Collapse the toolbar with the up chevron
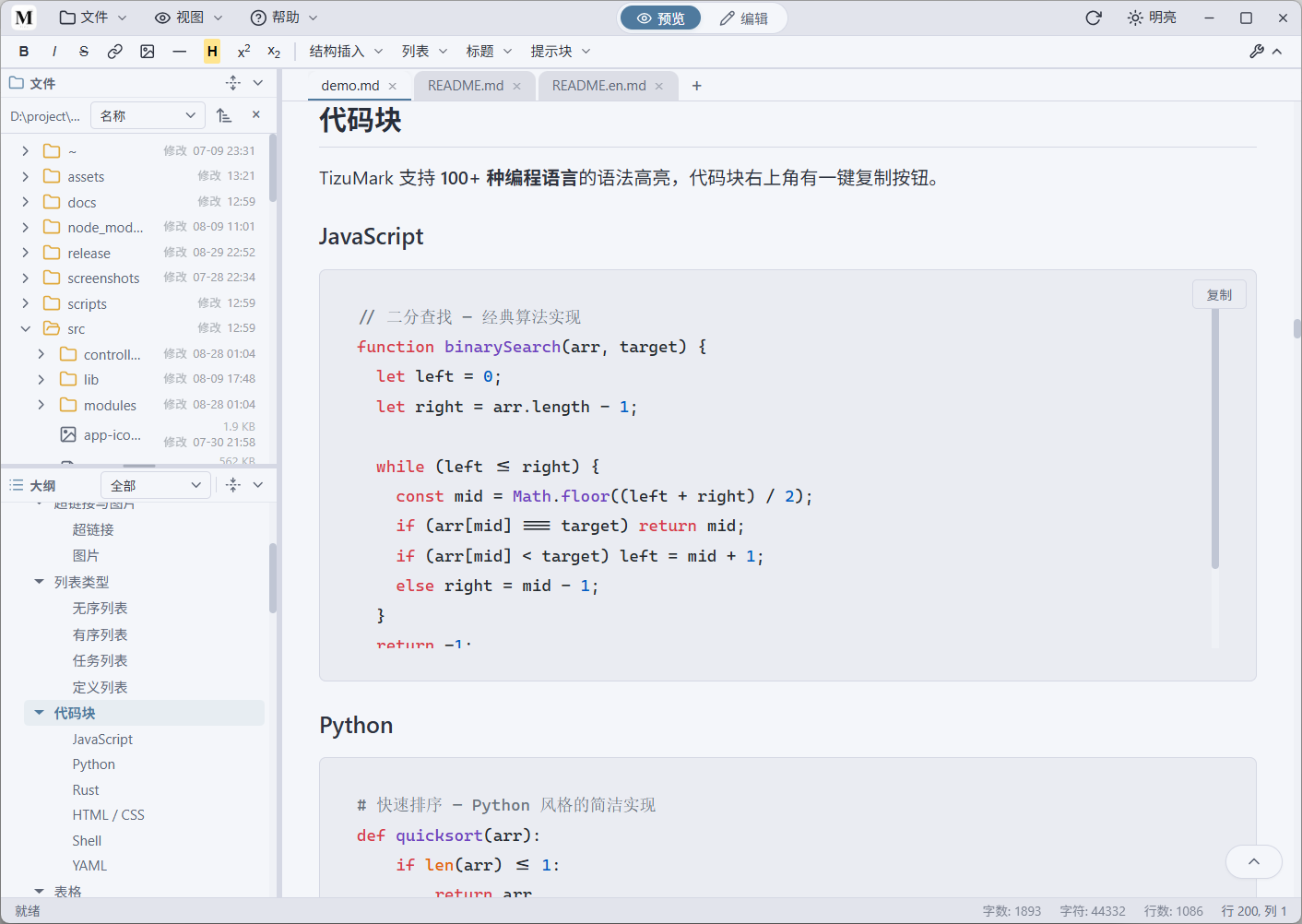This screenshot has width=1302, height=924. coord(1277,52)
